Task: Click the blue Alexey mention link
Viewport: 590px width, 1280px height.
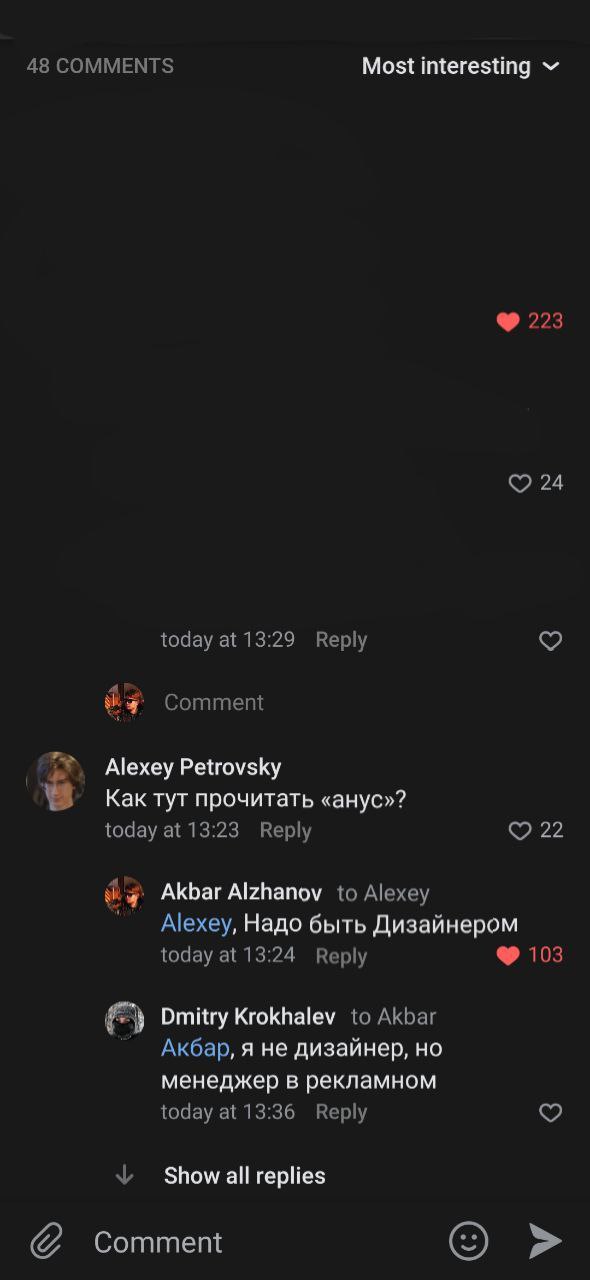Action: point(196,923)
